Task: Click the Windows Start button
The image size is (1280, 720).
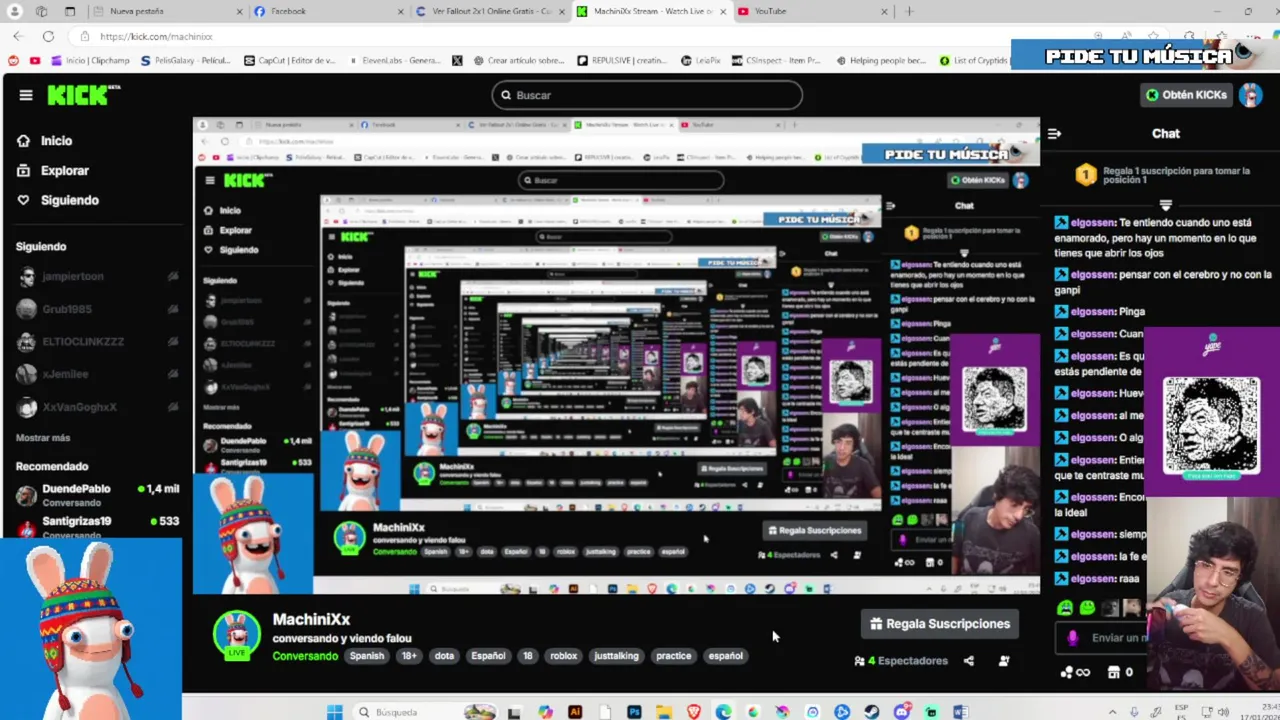Action: (x=335, y=712)
